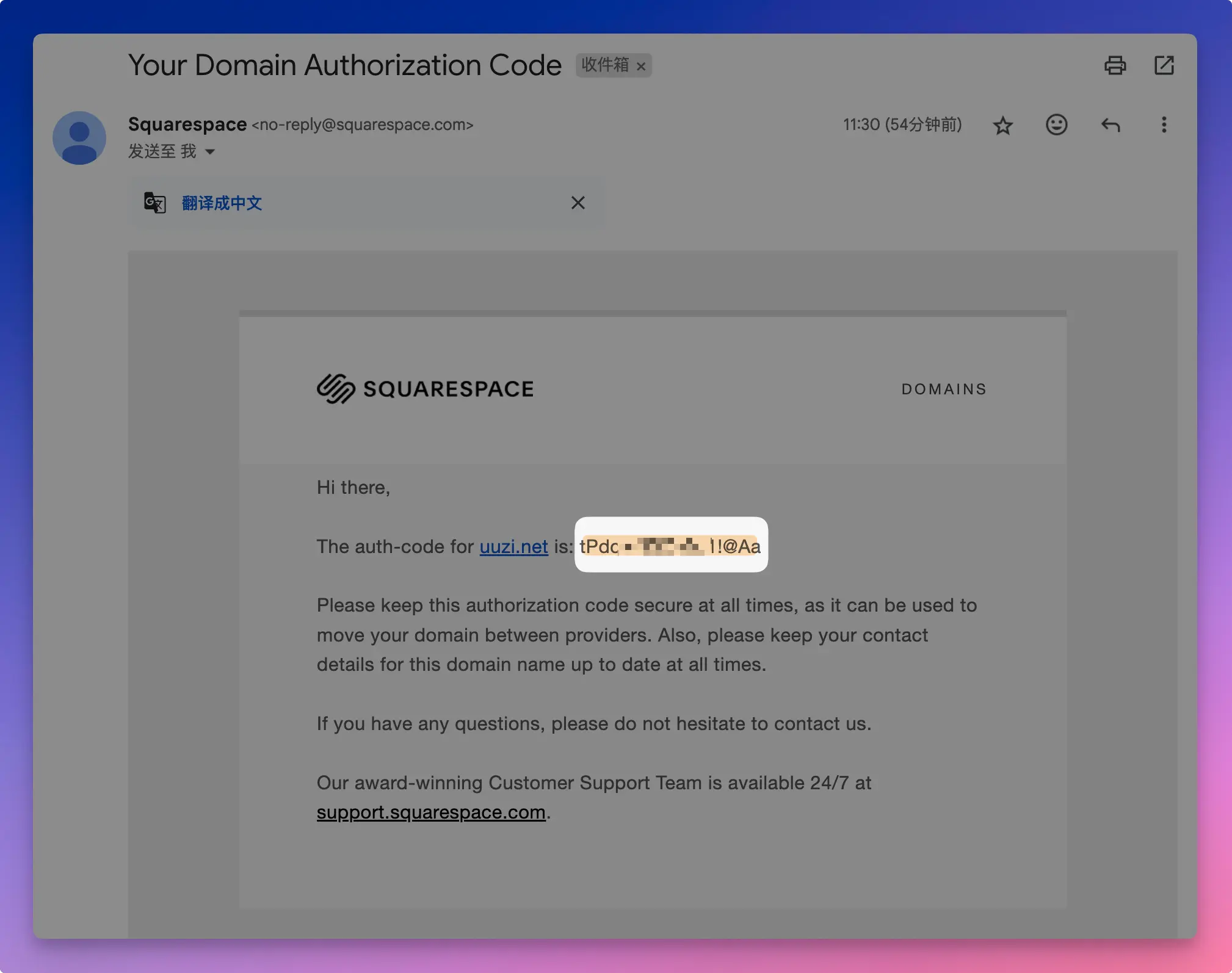Click the Your Domain Authorization Code subject
This screenshot has width=1232, height=973.
pos(345,65)
